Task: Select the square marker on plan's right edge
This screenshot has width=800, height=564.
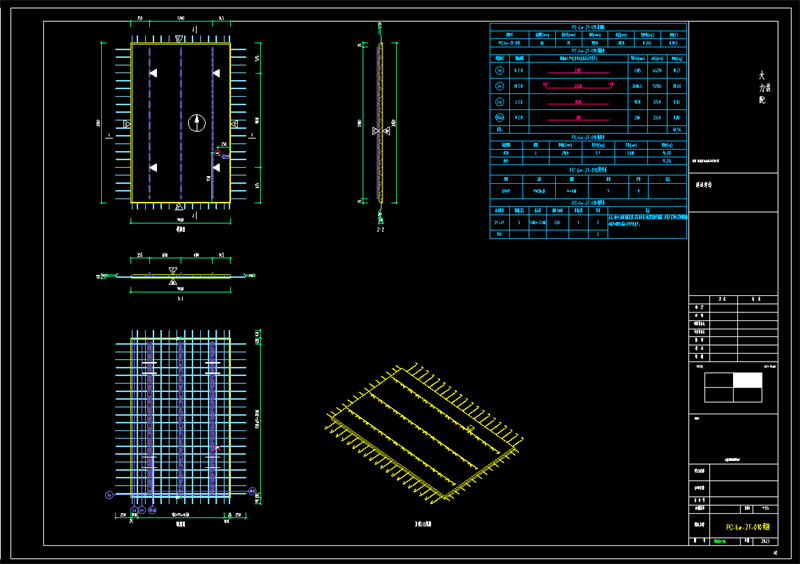Action: click(234, 124)
